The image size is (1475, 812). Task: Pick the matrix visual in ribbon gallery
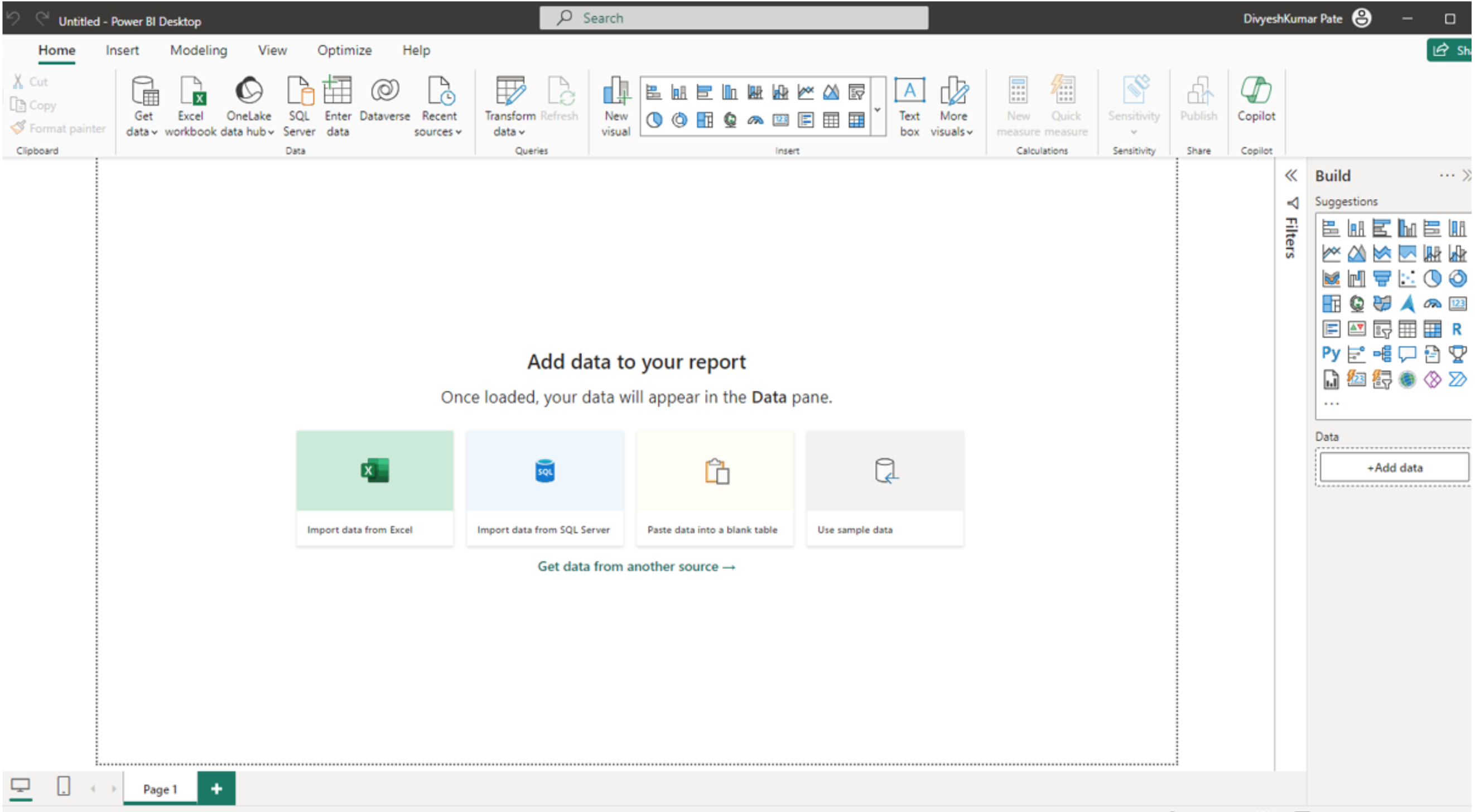[856, 120]
